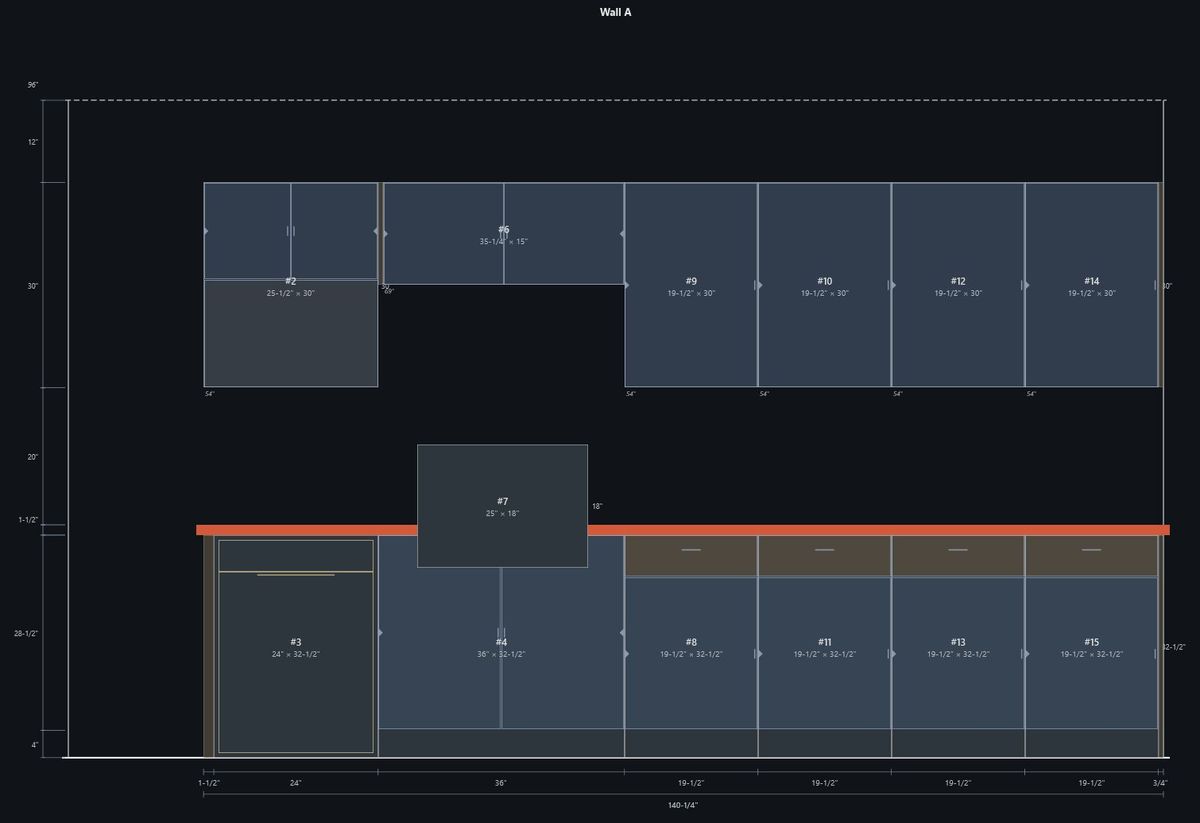Click the drawer front above cabinet #11
This screenshot has height=823, width=1200.
click(824, 556)
